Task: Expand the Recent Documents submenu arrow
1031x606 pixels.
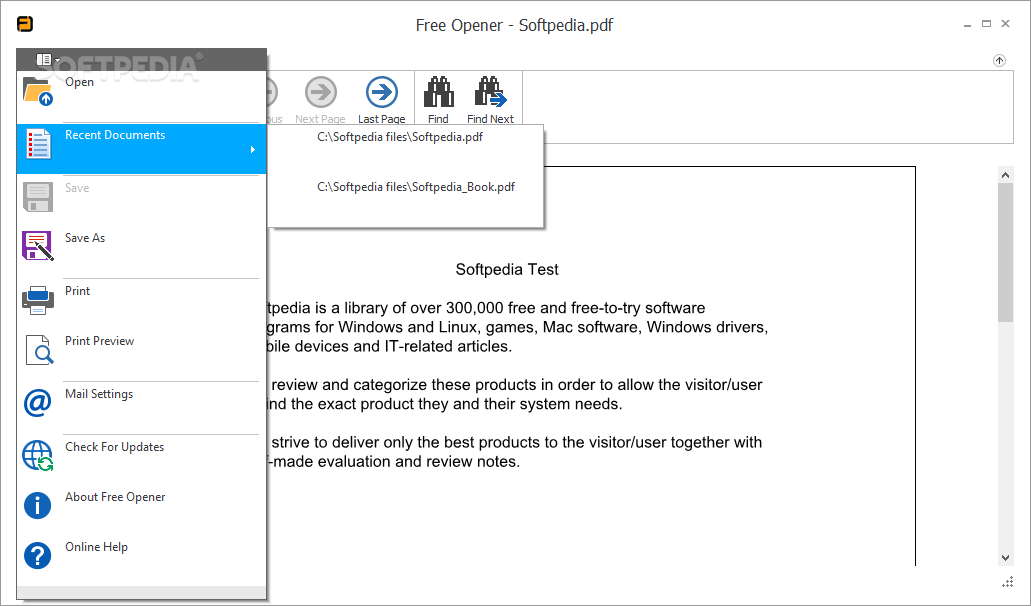Action: pos(252,150)
